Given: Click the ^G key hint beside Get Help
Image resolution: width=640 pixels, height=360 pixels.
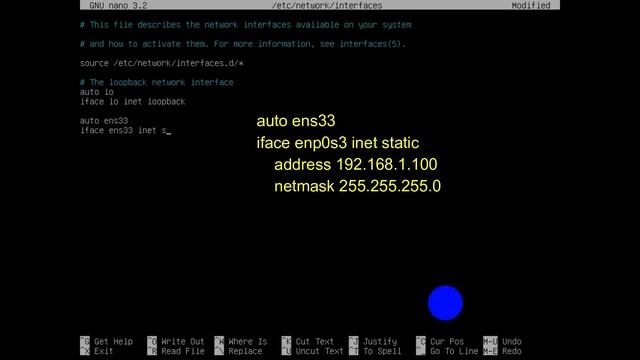Looking at the screenshot, I should [85, 341].
